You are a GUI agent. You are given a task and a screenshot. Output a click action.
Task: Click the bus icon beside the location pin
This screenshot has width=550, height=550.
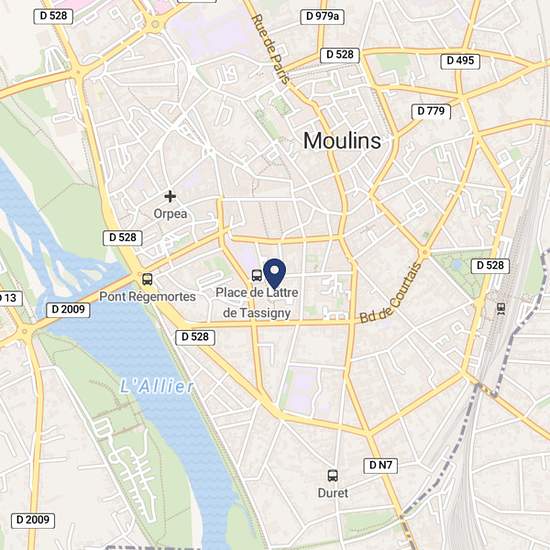[x=257, y=275]
